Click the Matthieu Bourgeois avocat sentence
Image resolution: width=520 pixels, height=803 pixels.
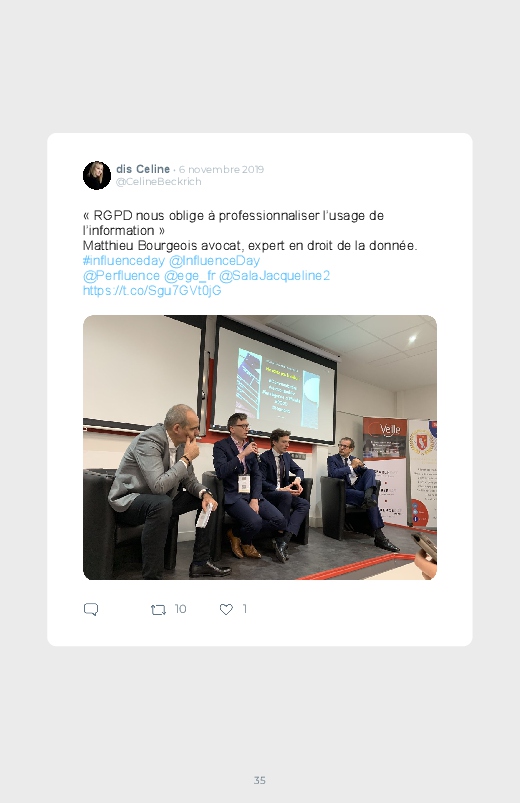point(250,246)
